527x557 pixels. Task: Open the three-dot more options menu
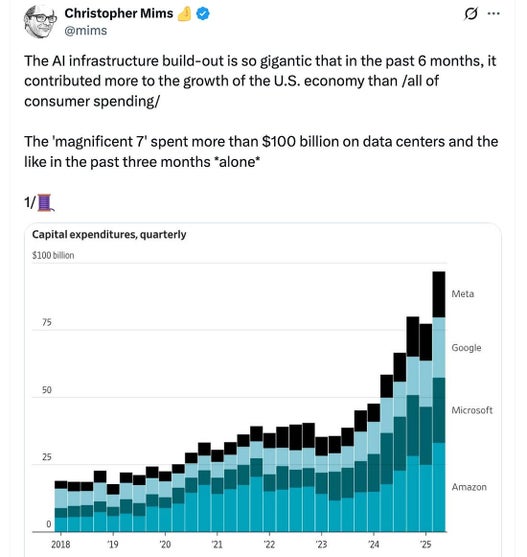point(493,13)
